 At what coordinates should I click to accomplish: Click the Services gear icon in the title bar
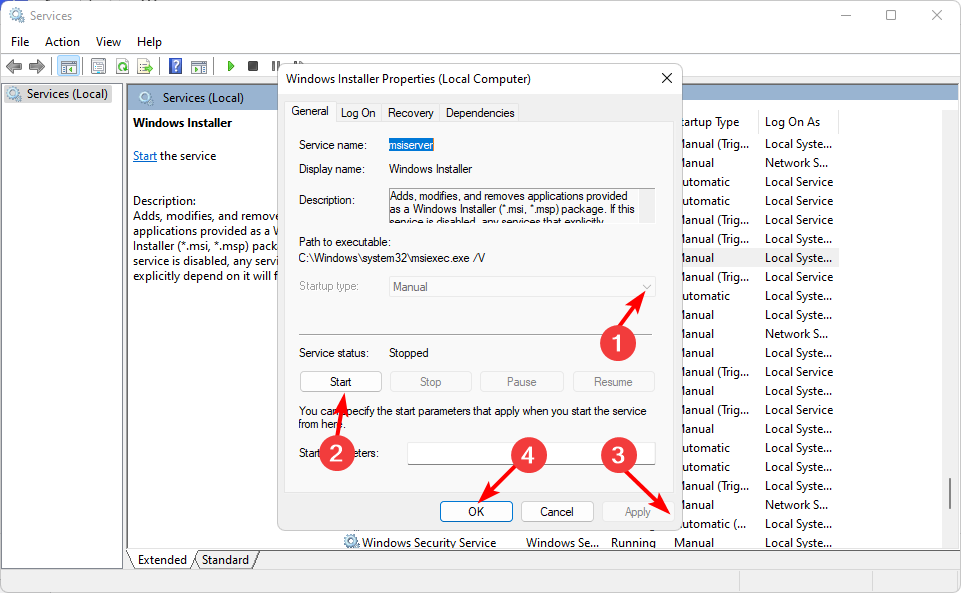[x=17, y=15]
